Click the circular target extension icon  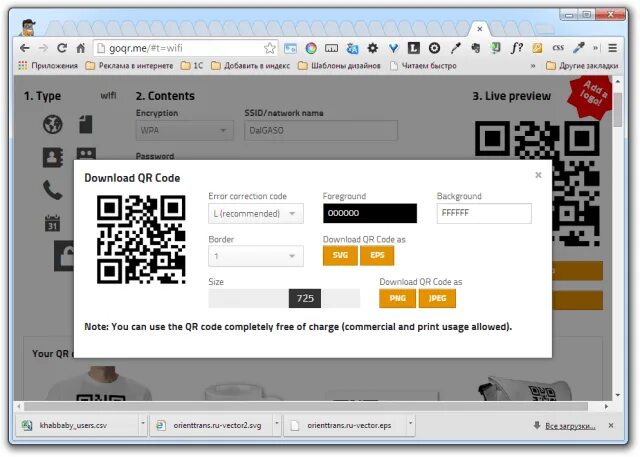coord(434,48)
